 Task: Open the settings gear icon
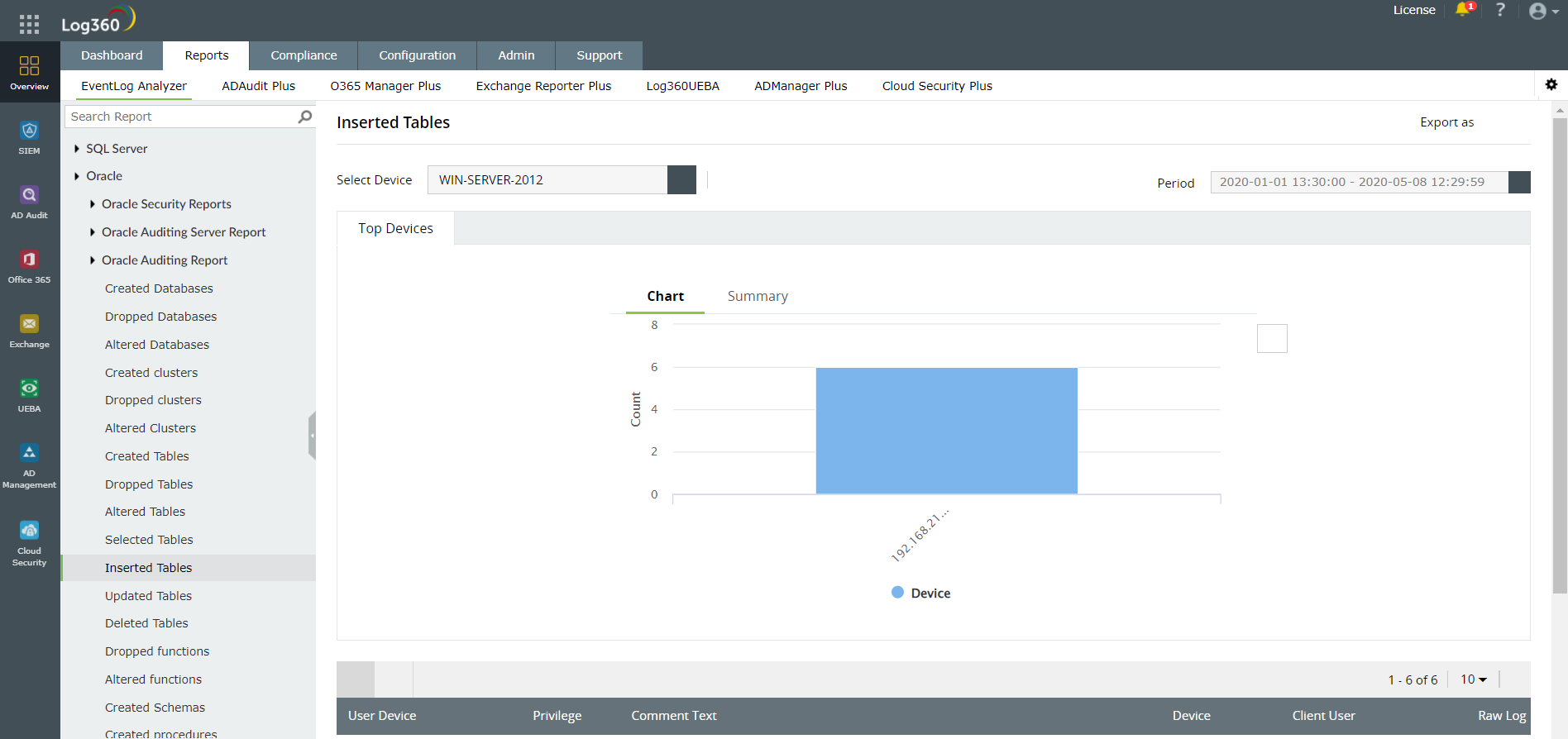pyautogui.click(x=1551, y=84)
